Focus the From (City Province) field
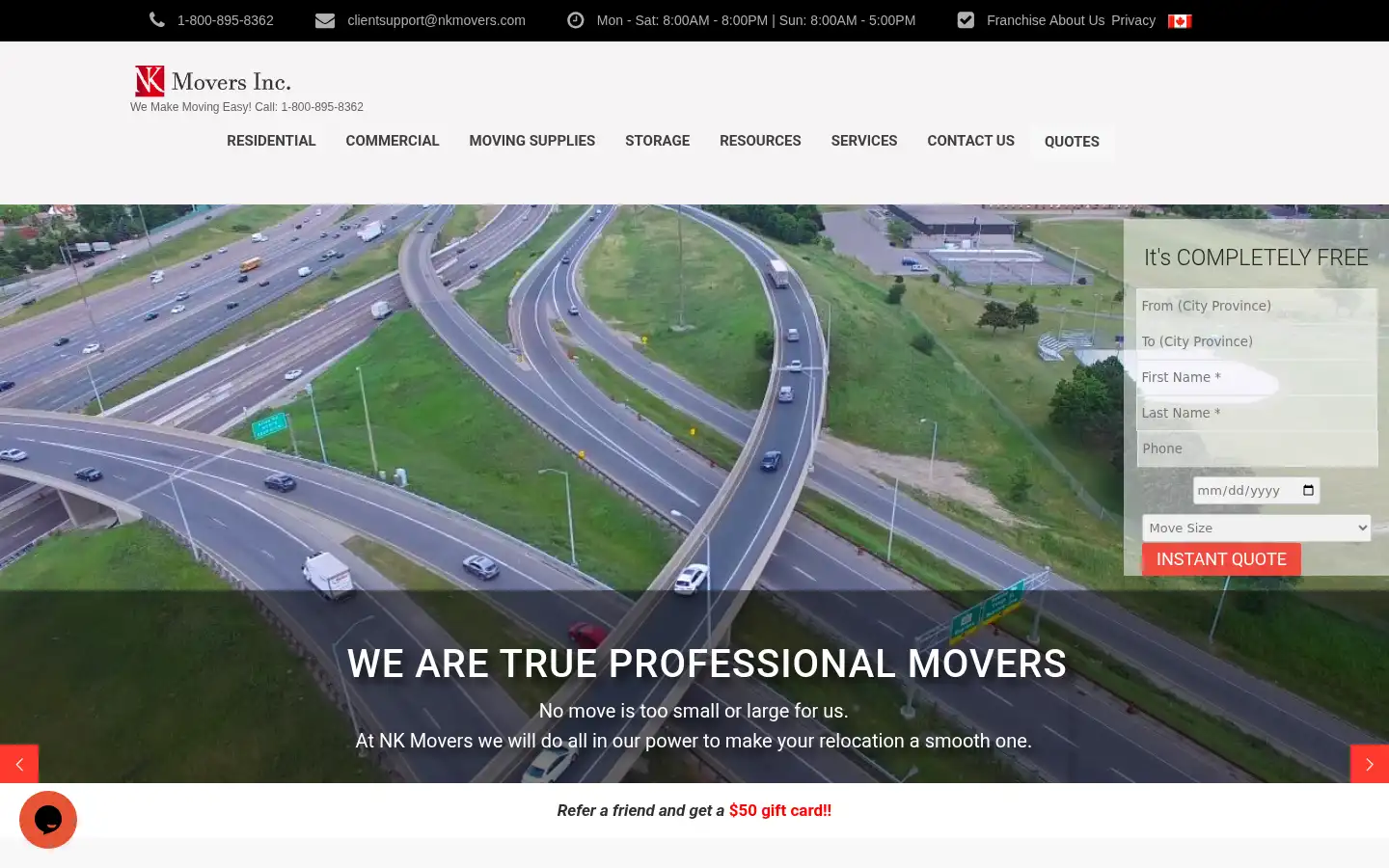The width and height of the screenshot is (1389, 868). click(1256, 306)
